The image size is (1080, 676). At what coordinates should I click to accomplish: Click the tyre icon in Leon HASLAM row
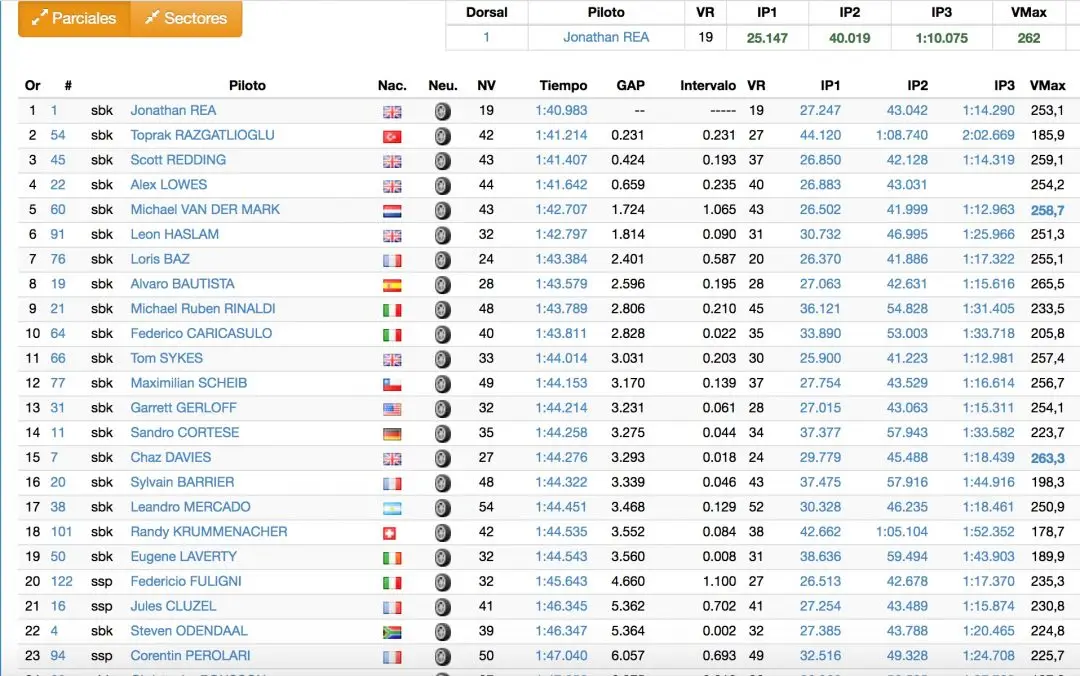coord(443,235)
